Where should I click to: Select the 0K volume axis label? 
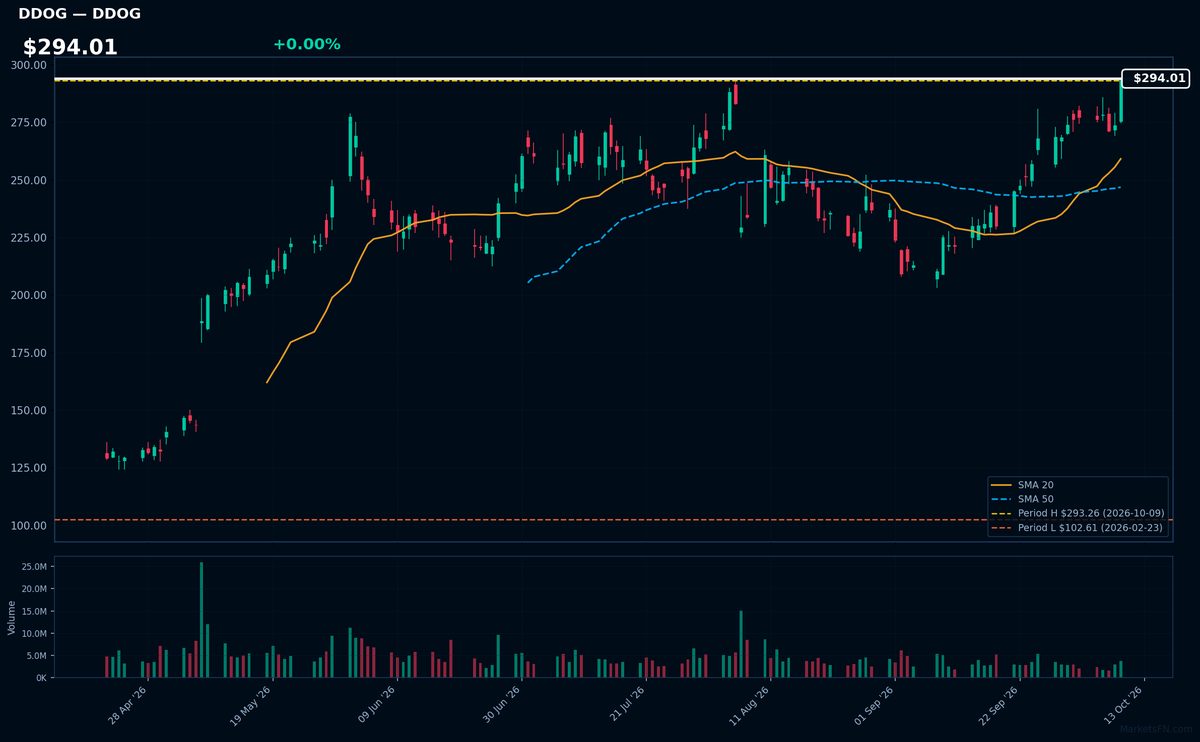pos(41,678)
